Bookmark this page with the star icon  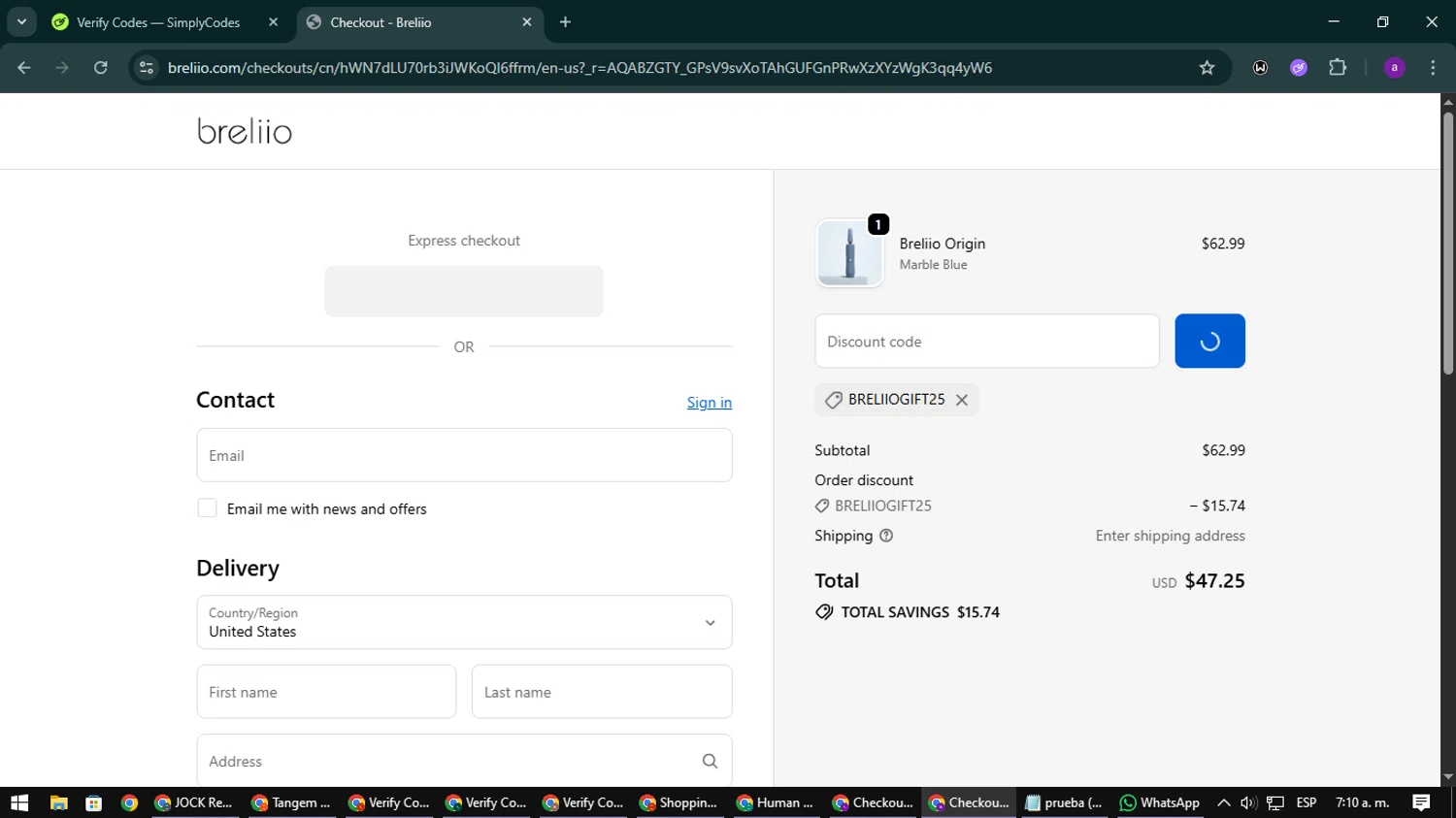pyautogui.click(x=1207, y=68)
